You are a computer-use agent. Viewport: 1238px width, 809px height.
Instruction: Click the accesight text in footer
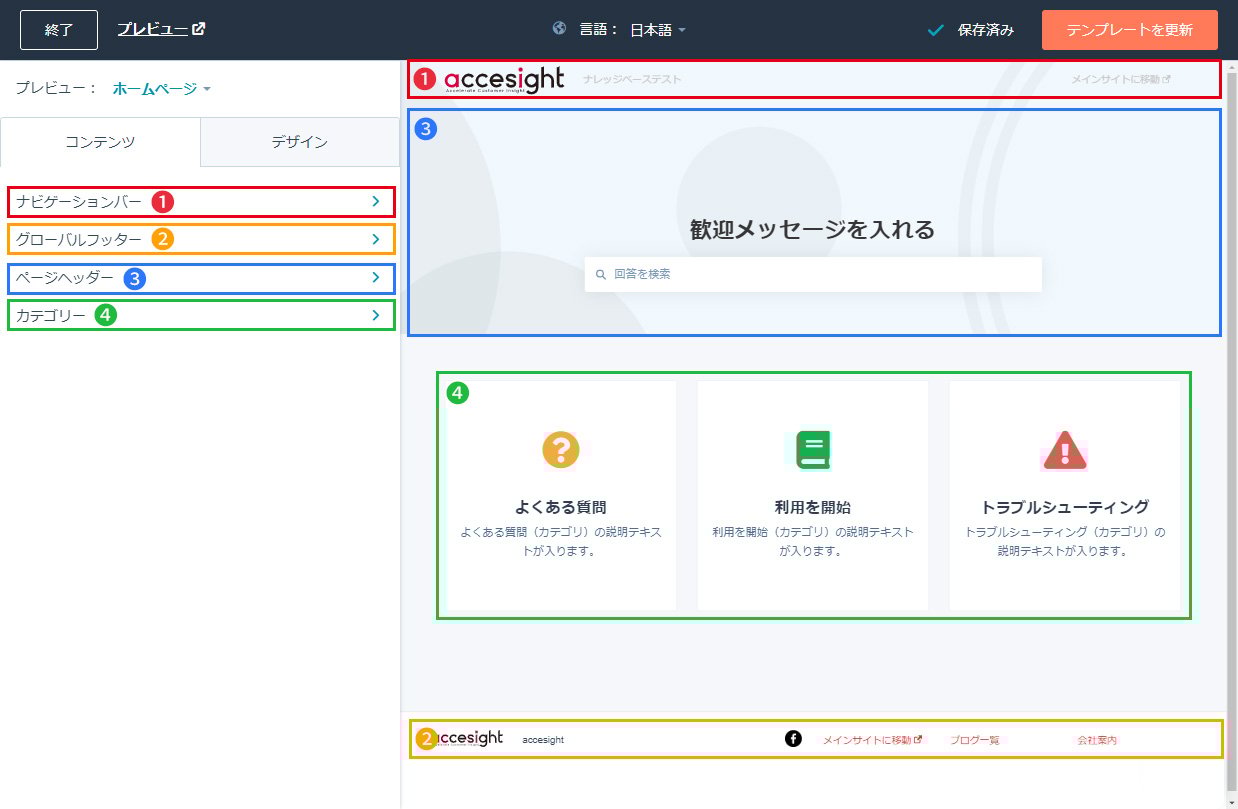click(x=543, y=740)
